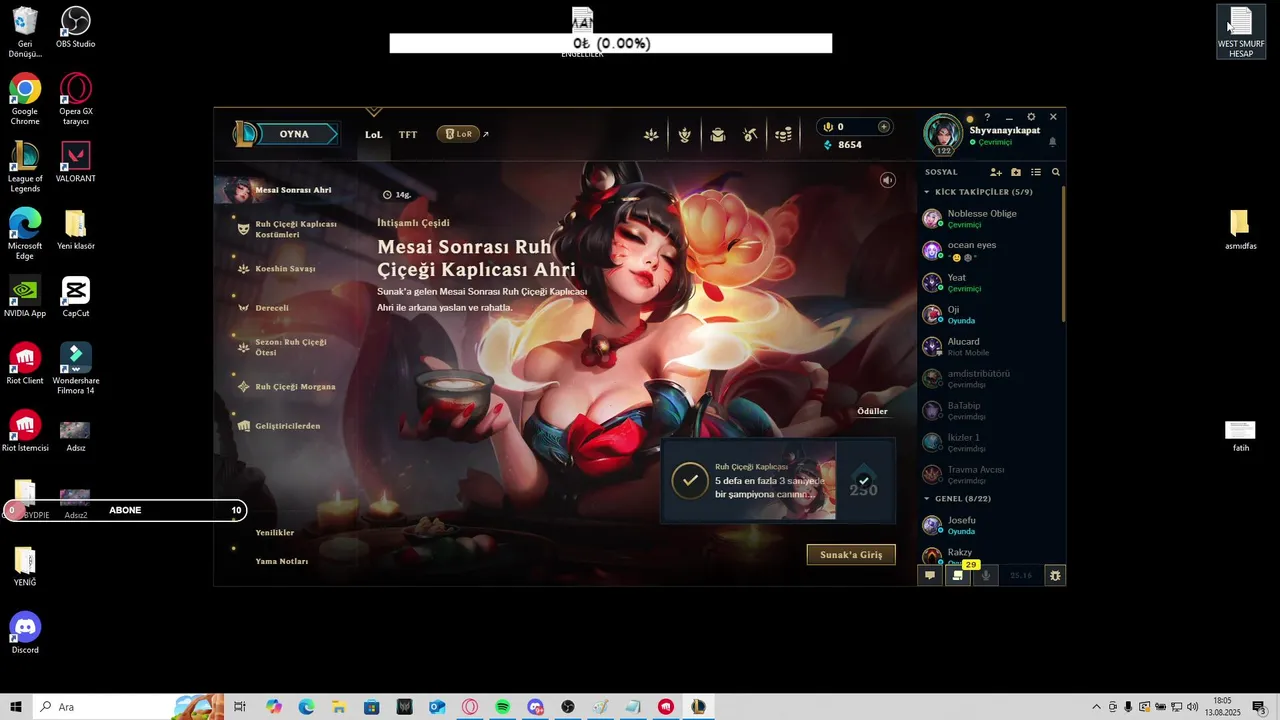Click the Ödüller rewards label
The width and height of the screenshot is (1280, 720).
[x=872, y=411]
